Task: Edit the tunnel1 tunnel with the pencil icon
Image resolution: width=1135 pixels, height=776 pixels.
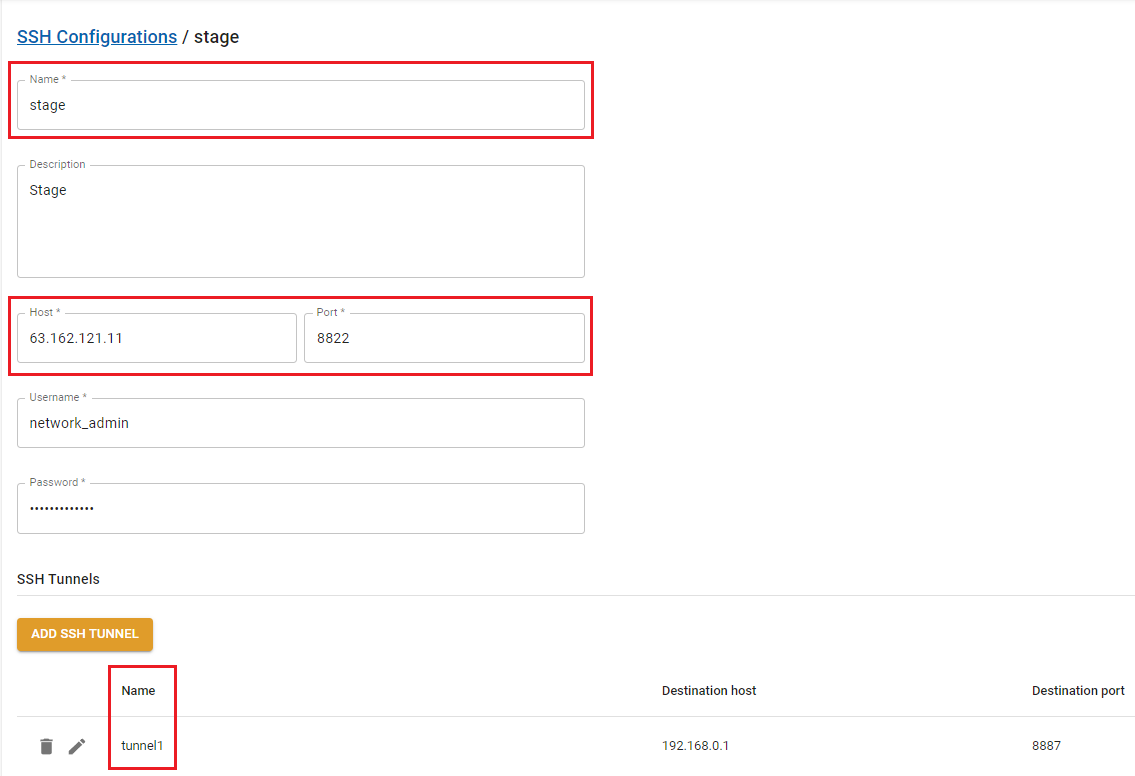Action: pyautogui.click(x=77, y=746)
